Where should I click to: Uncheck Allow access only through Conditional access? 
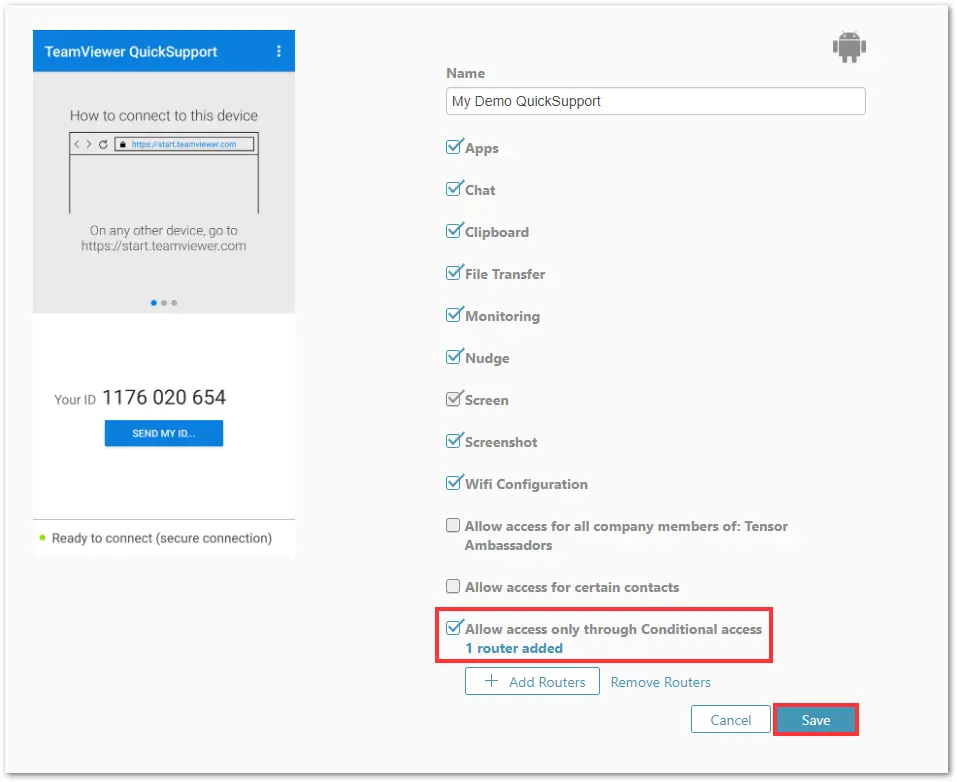tap(453, 628)
